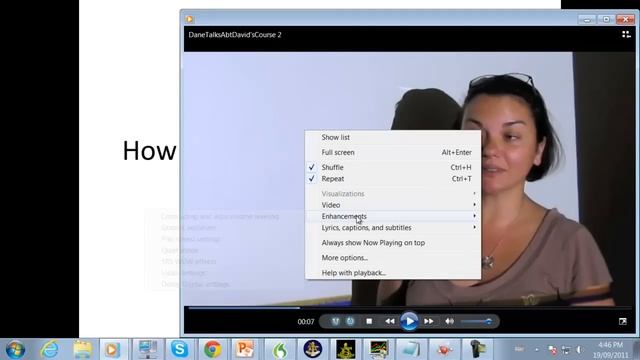Open Internet Explorer from the taskbar
The width and height of the screenshot is (640, 360).
(x=49, y=349)
